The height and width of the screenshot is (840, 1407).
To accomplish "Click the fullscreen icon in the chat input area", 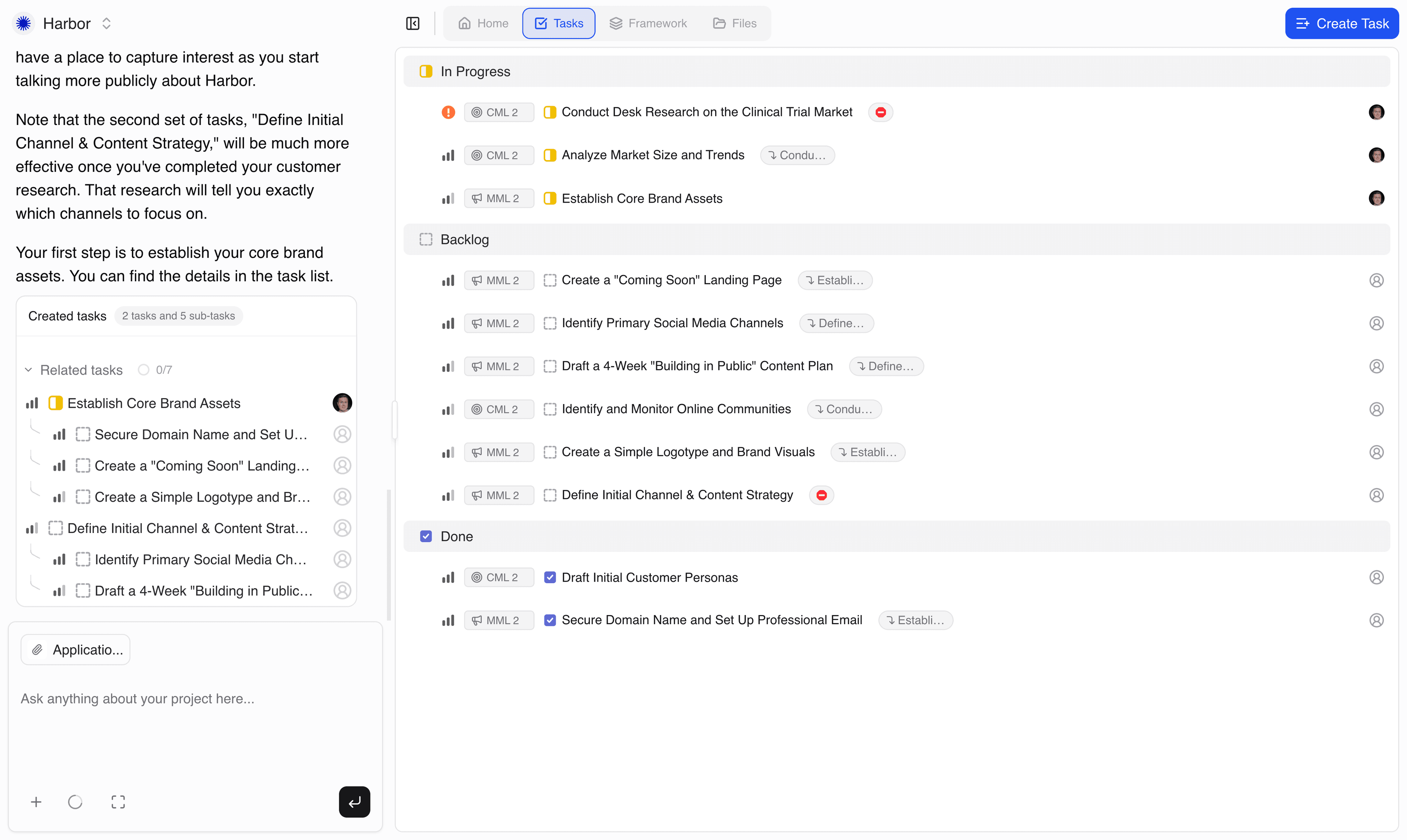I will (x=118, y=802).
